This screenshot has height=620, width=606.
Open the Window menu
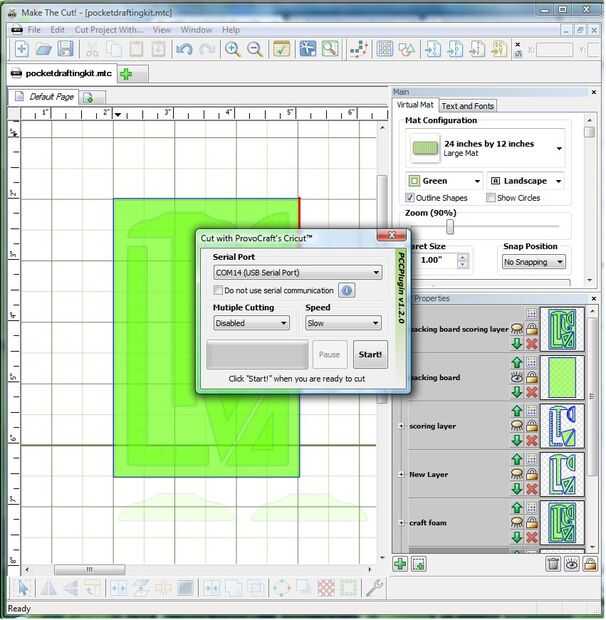click(x=196, y=30)
